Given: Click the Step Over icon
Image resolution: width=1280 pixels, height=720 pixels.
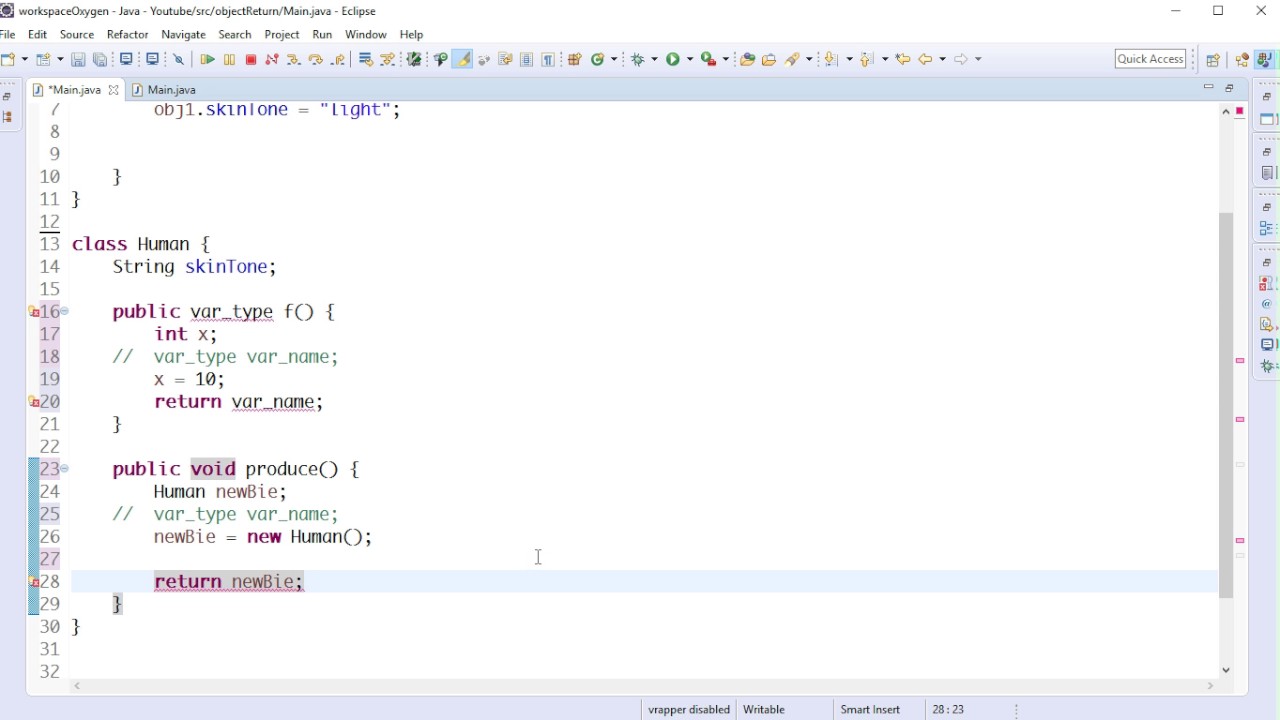Looking at the screenshot, I should [316, 60].
